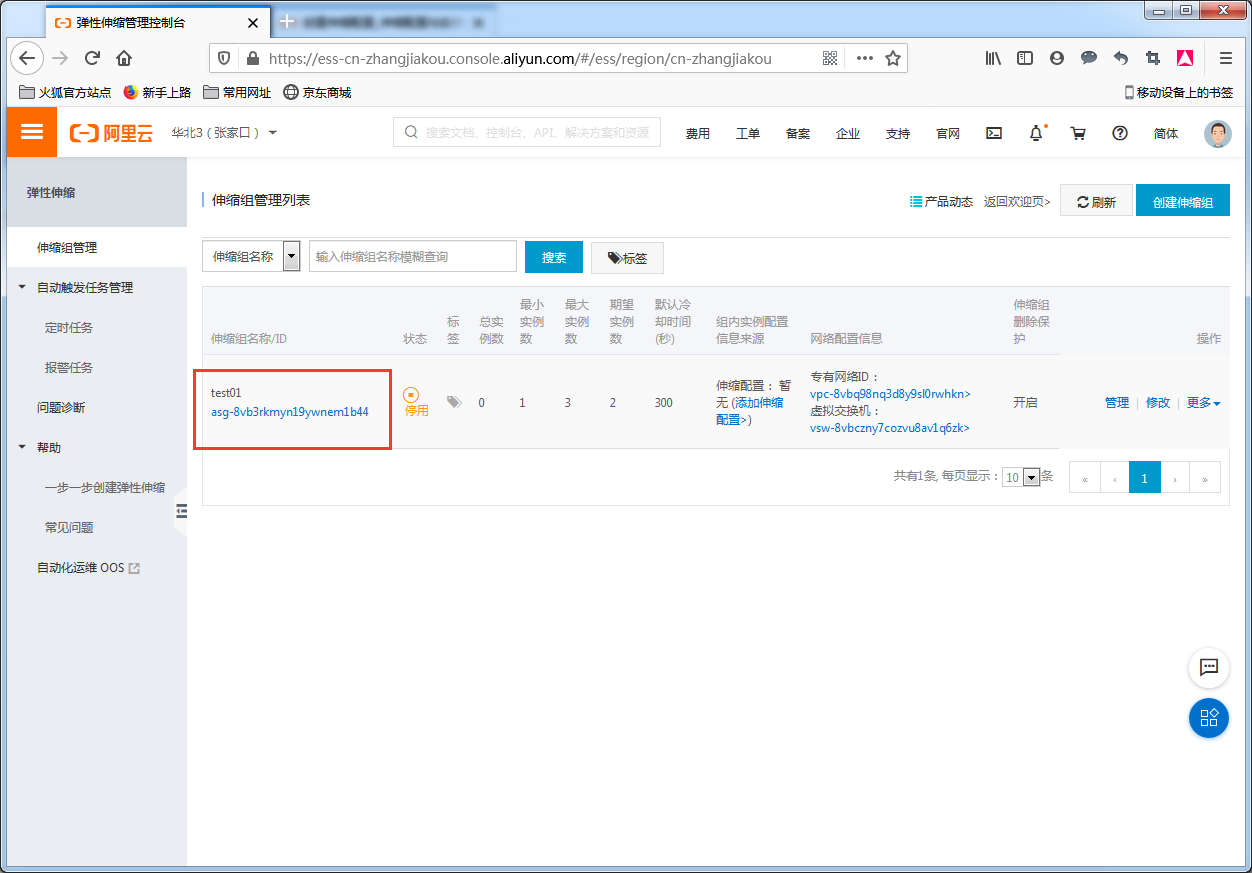Viewport: 1252px width, 873px height.
Task: Open scaling group link asg-8vb3rkmyn19ywnem1b44
Action: click(289, 412)
